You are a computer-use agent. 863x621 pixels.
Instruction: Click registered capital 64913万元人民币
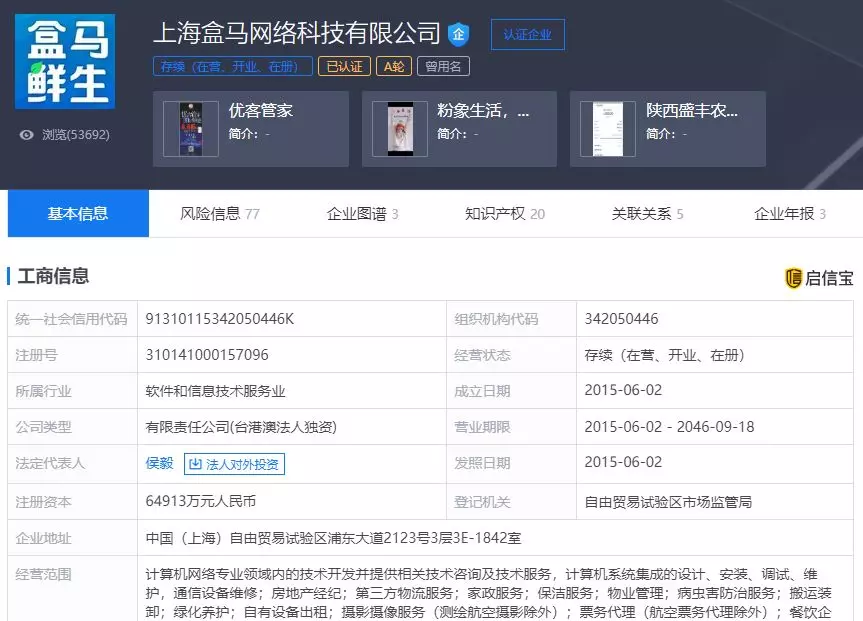(x=201, y=501)
